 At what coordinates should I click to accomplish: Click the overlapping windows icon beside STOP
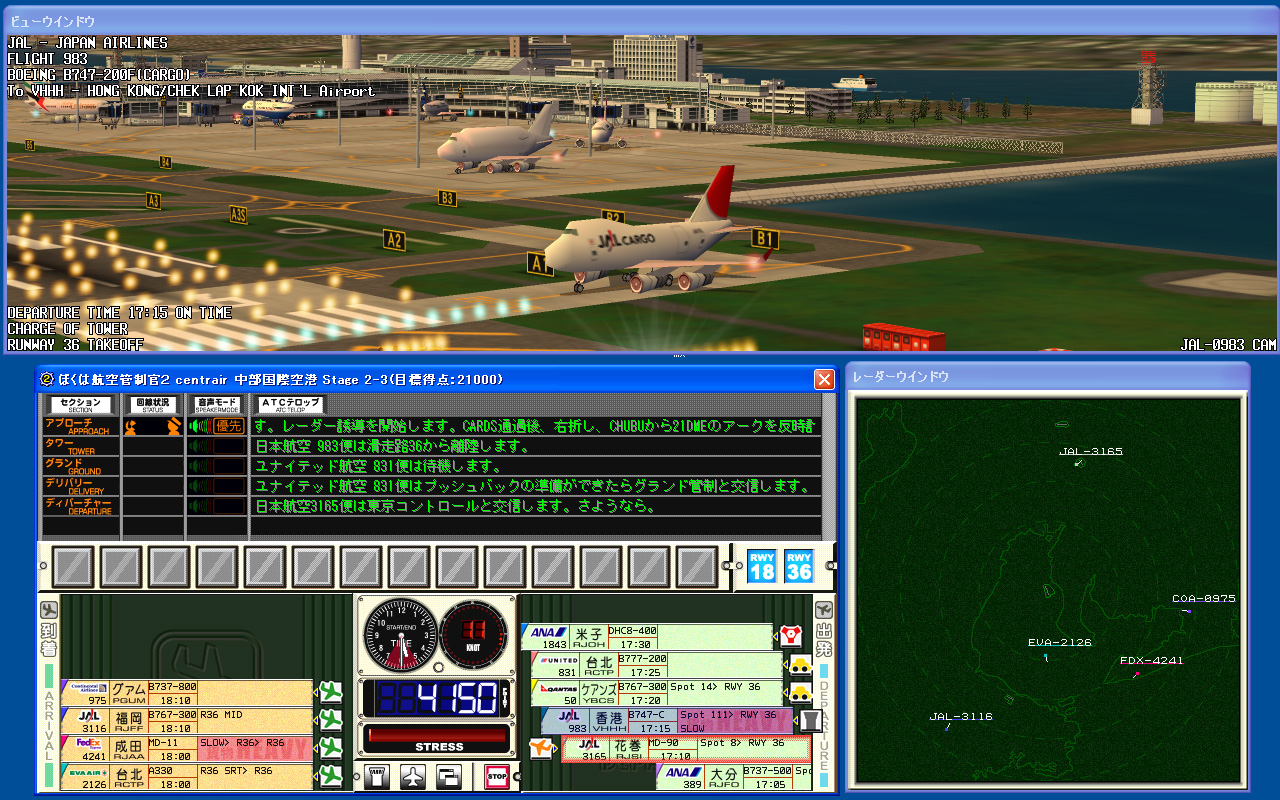coord(448,776)
